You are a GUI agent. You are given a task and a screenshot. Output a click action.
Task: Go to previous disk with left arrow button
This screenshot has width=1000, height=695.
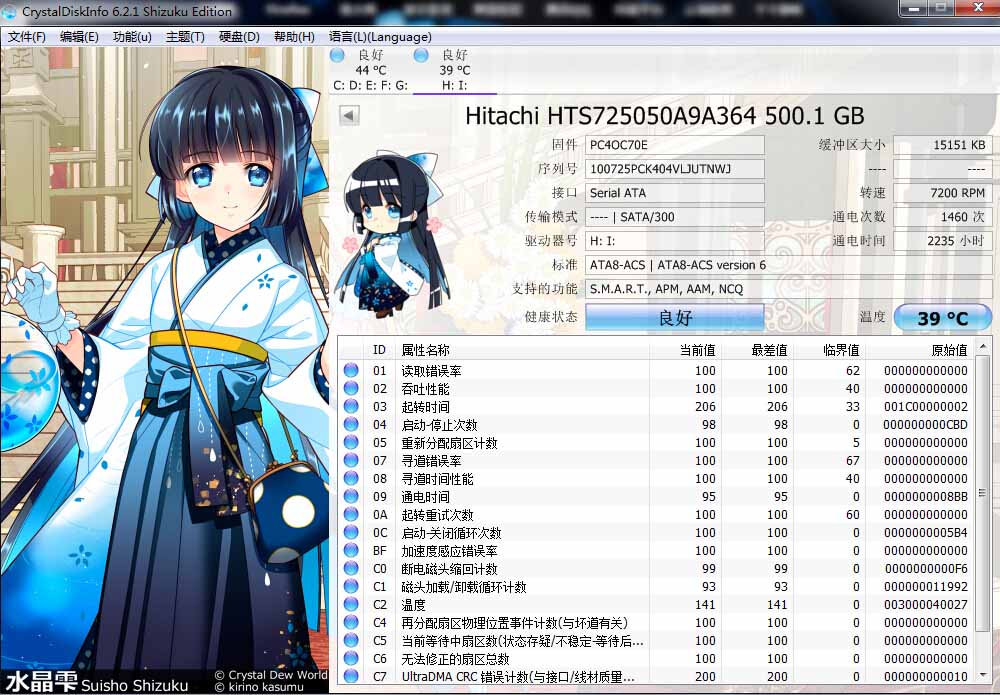pyautogui.click(x=348, y=116)
